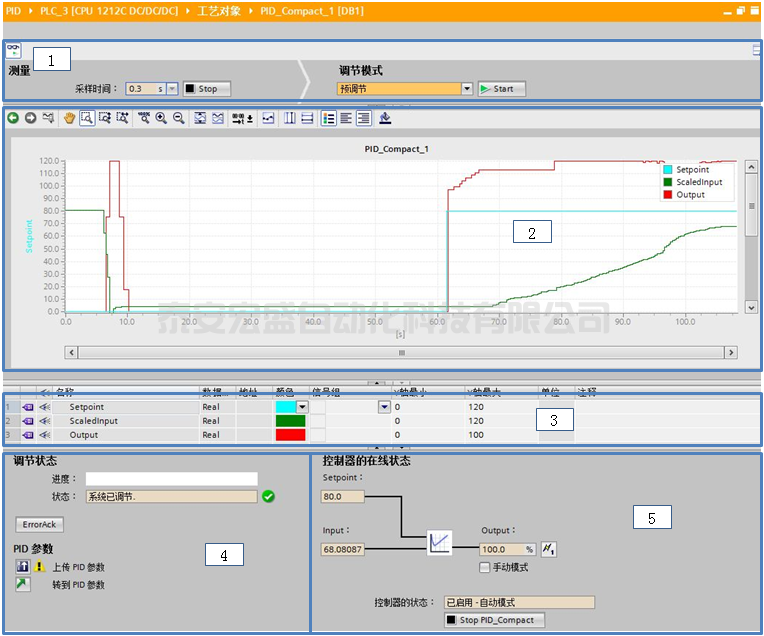Click the green back arrow in the trend toolbar

click(x=13, y=118)
